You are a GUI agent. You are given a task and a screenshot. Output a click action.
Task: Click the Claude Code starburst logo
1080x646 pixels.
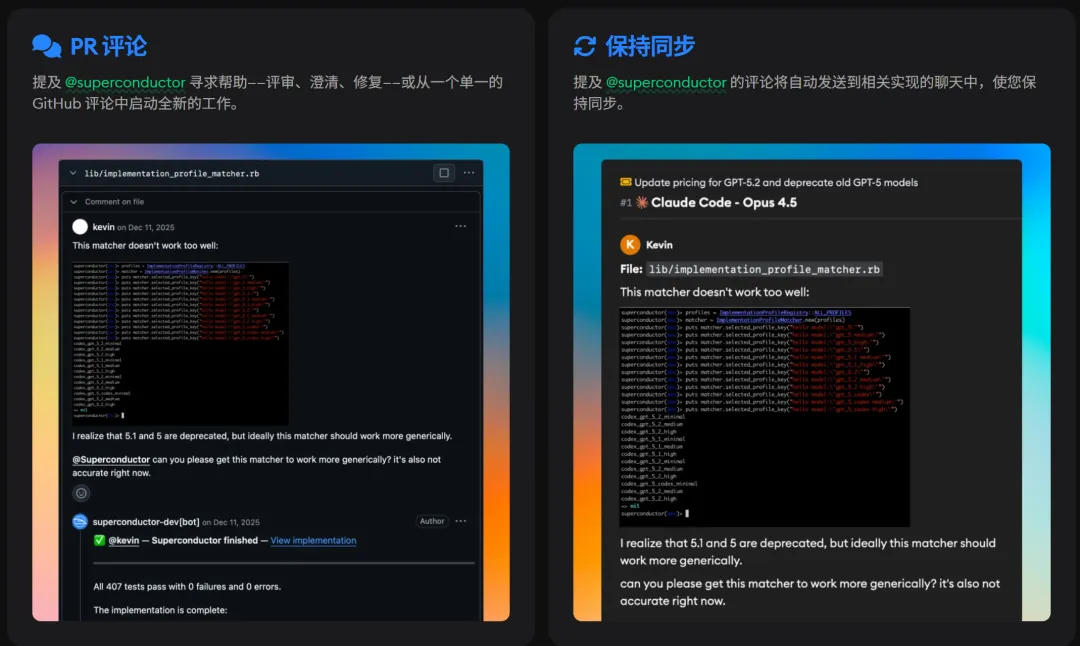click(x=641, y=202)
